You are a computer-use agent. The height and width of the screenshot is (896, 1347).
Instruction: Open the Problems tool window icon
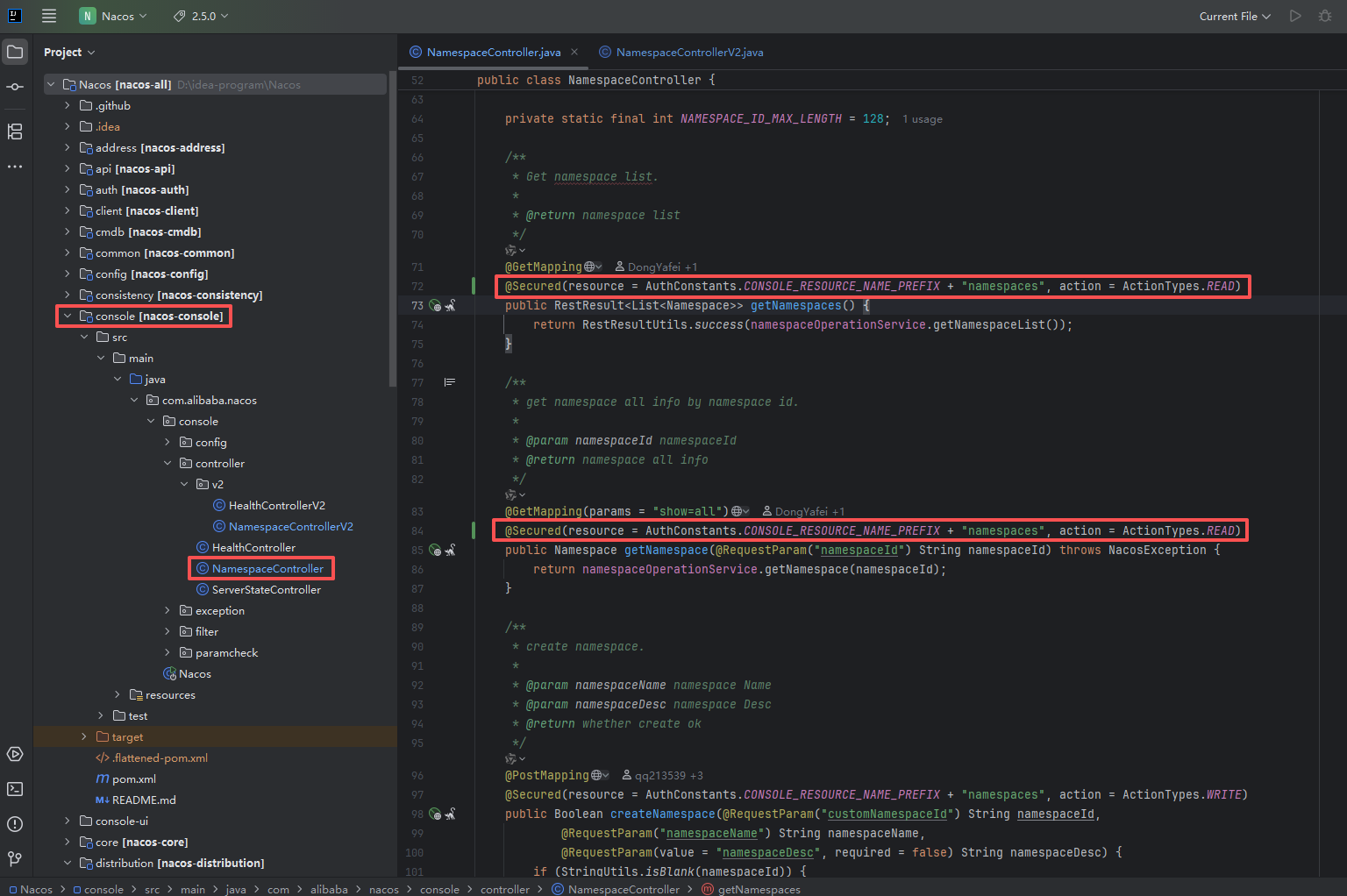15,824
